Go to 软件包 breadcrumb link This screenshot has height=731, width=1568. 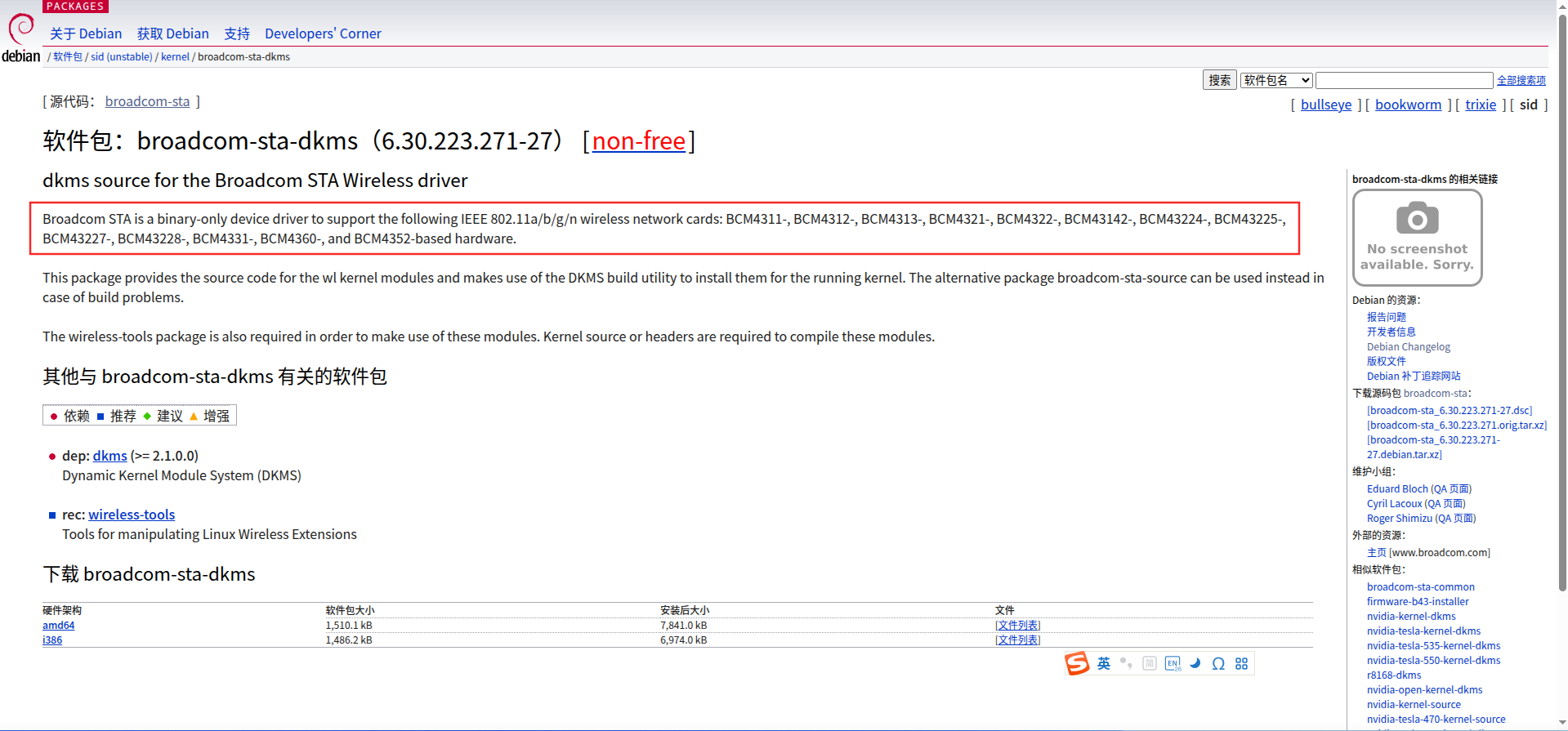[68, 56]
